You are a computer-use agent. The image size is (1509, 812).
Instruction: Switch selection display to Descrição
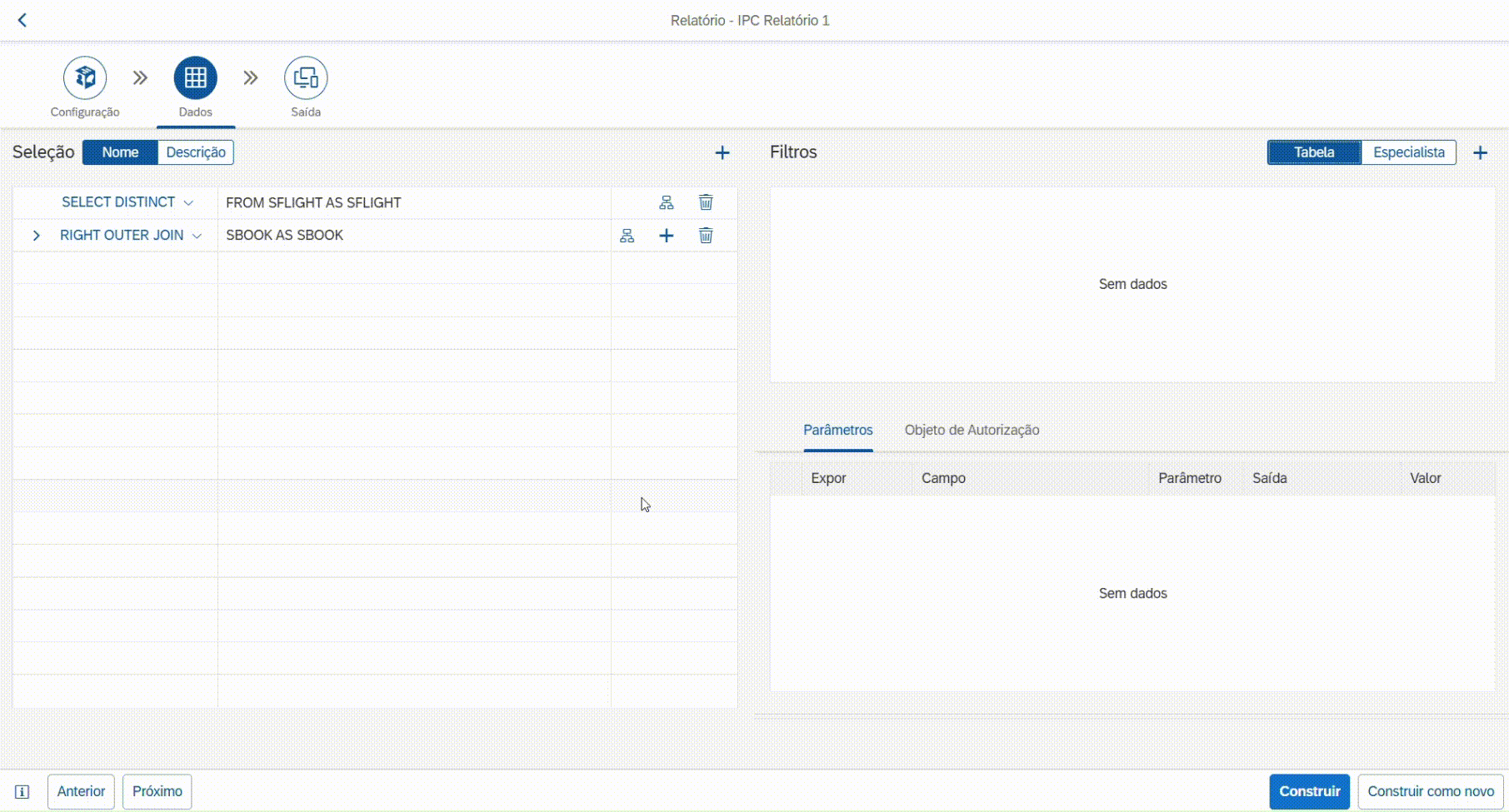196,152
